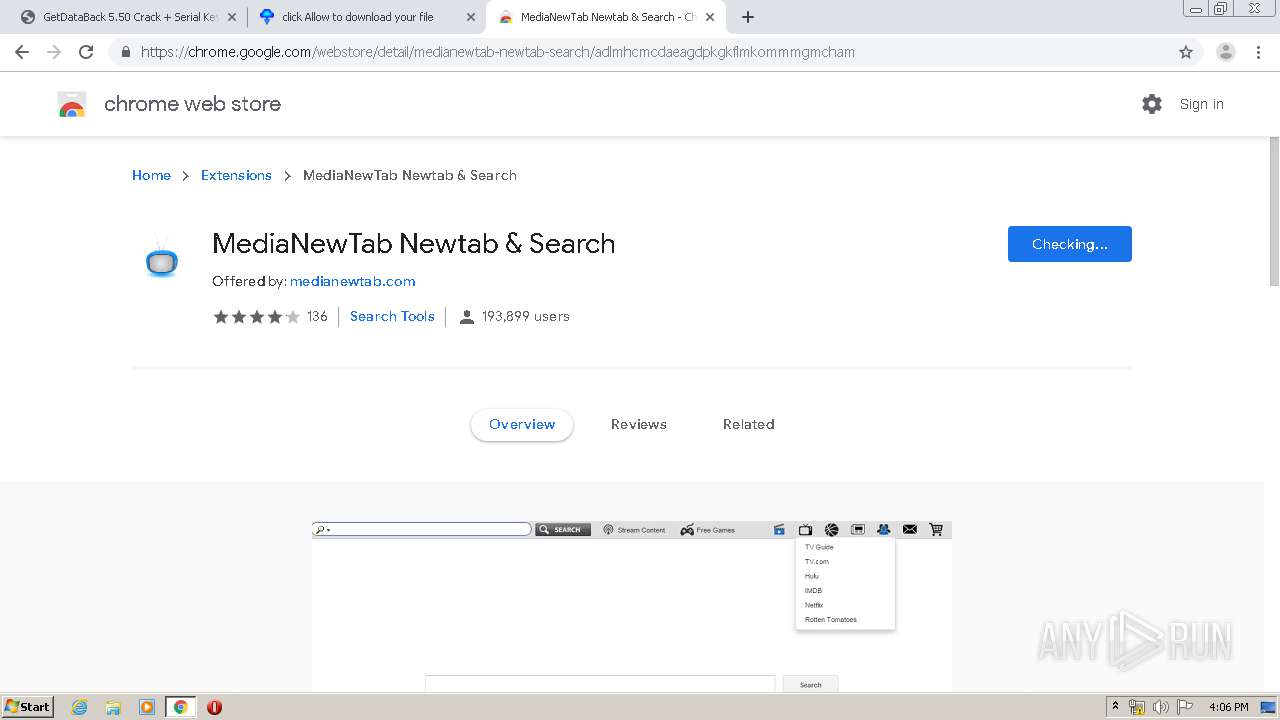The width and height of the screenshot is (1280, 720).
Task: Switch to the Reviews tab
Action: pyautogui.click(x=639, y=424)
